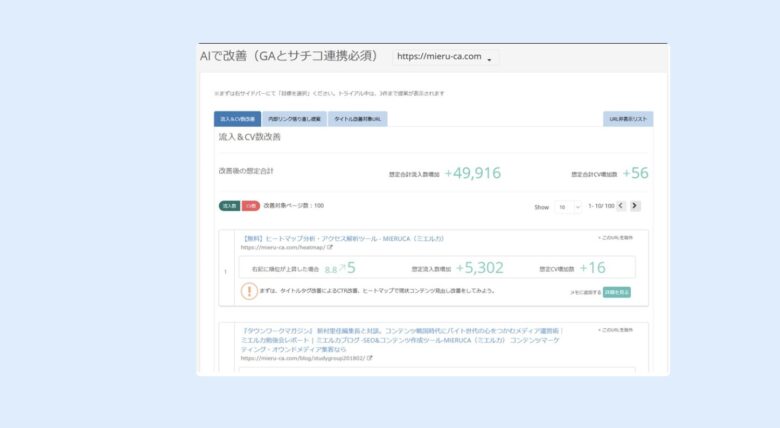
Task: Toggle the green 流入数 filter pill
Action: [x=229, y=206]
